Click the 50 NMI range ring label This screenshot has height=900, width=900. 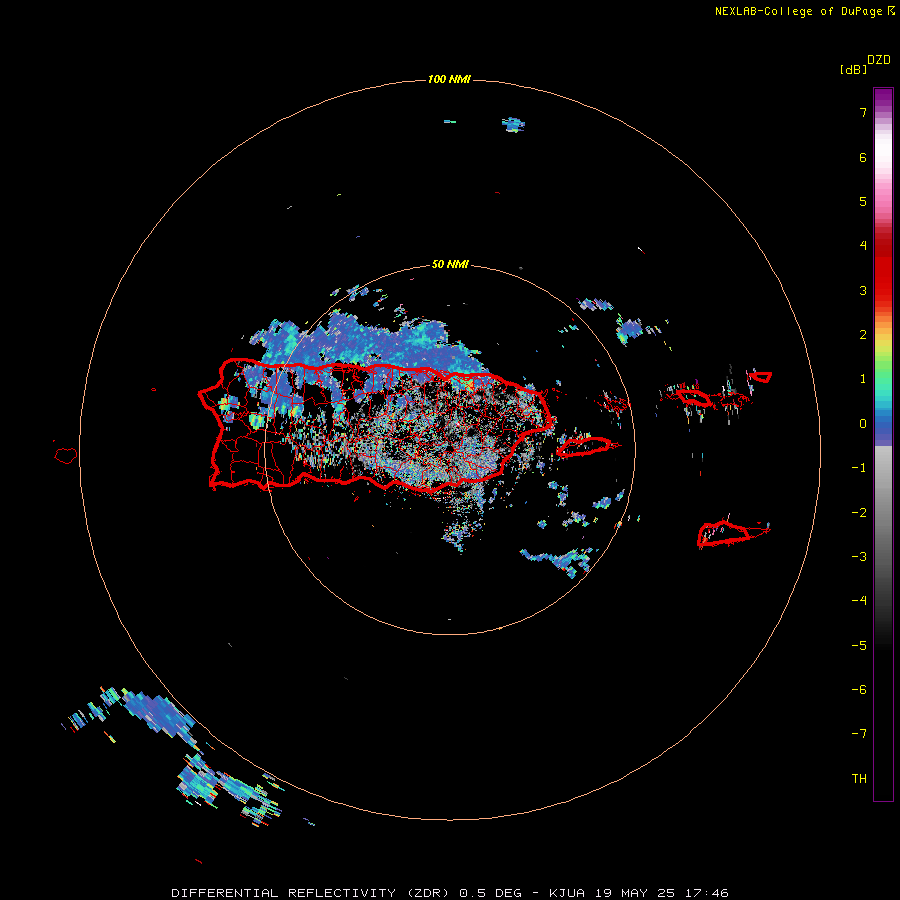coord(450,264)
